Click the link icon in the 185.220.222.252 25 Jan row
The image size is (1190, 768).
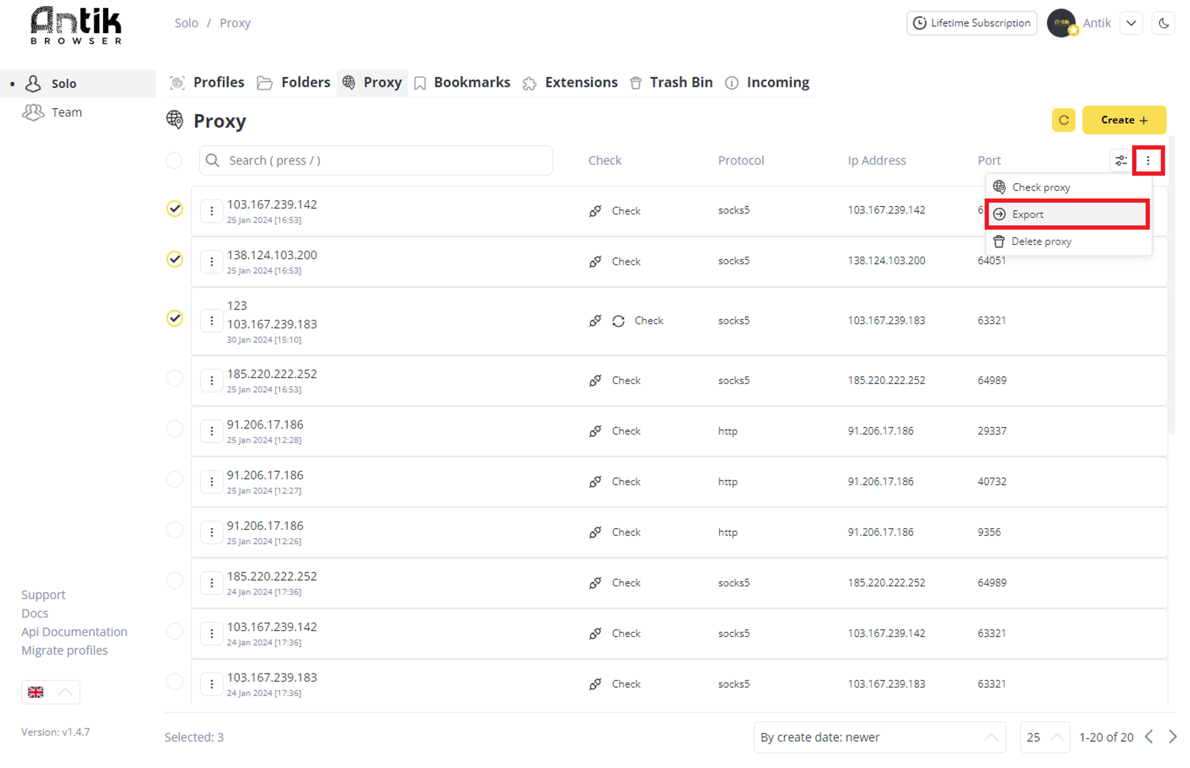(x=595, y=380)
